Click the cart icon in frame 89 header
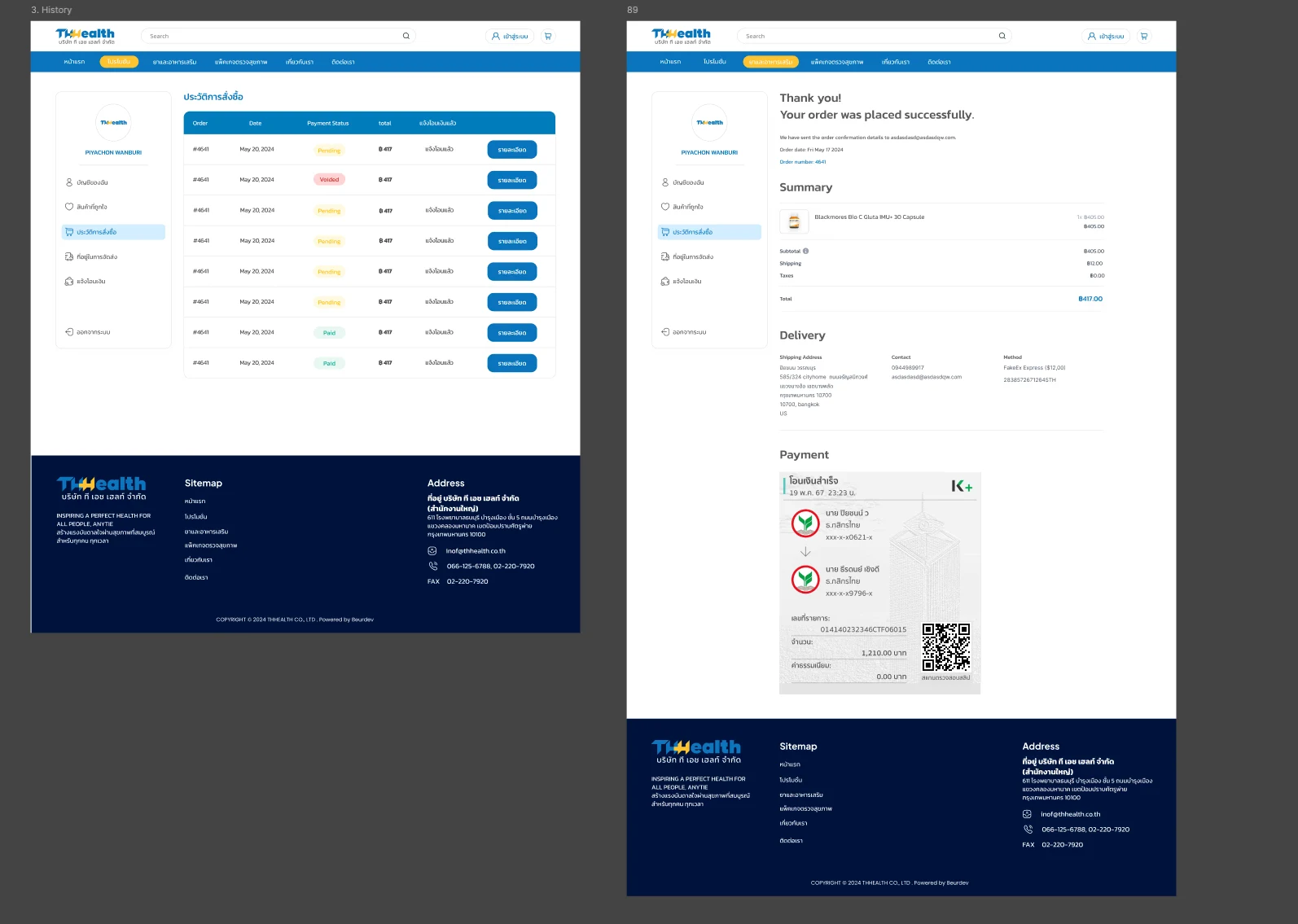The image size is (1298, 924). pos(1144,36)
